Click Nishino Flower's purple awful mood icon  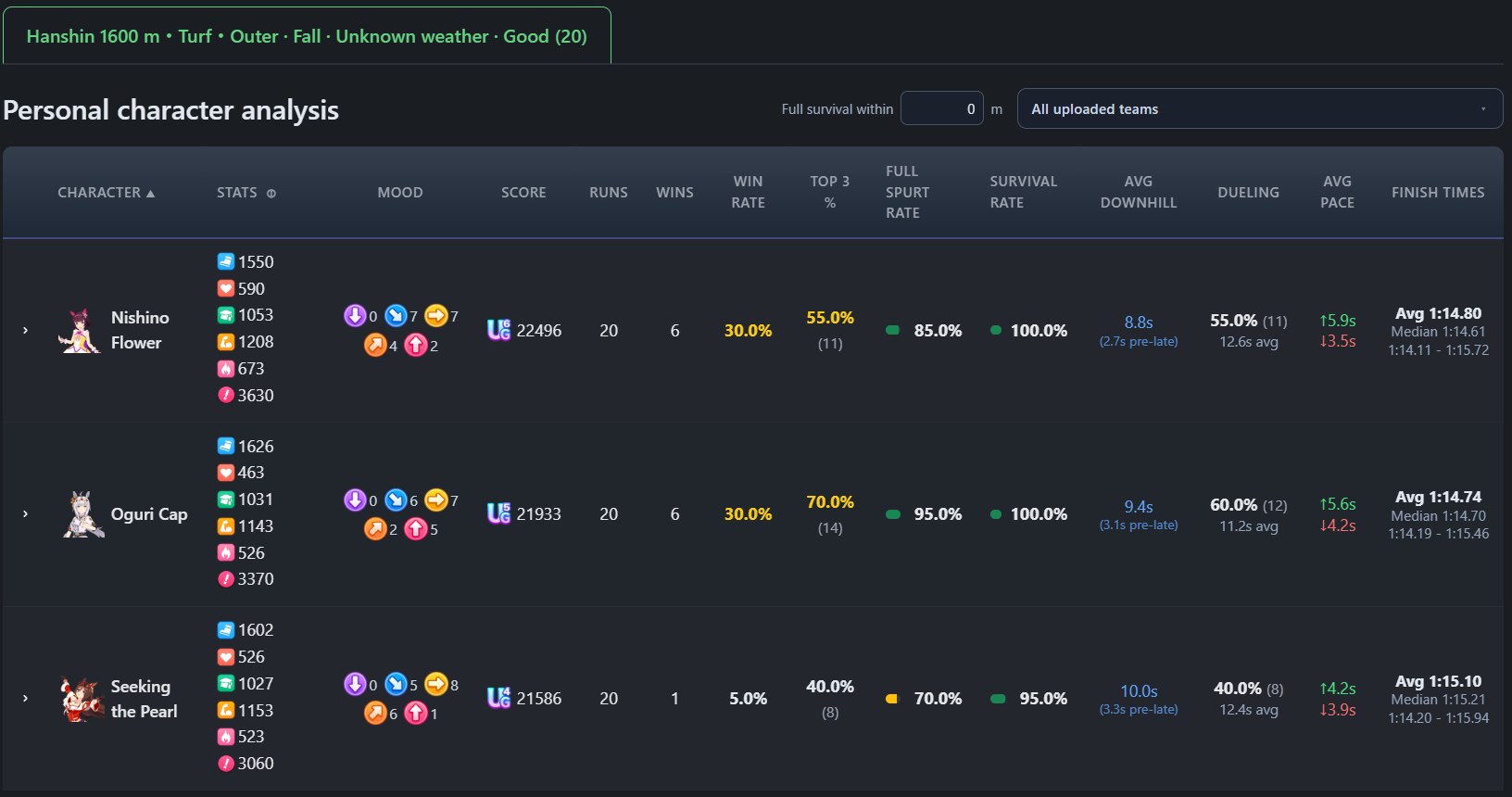point(355,316)
